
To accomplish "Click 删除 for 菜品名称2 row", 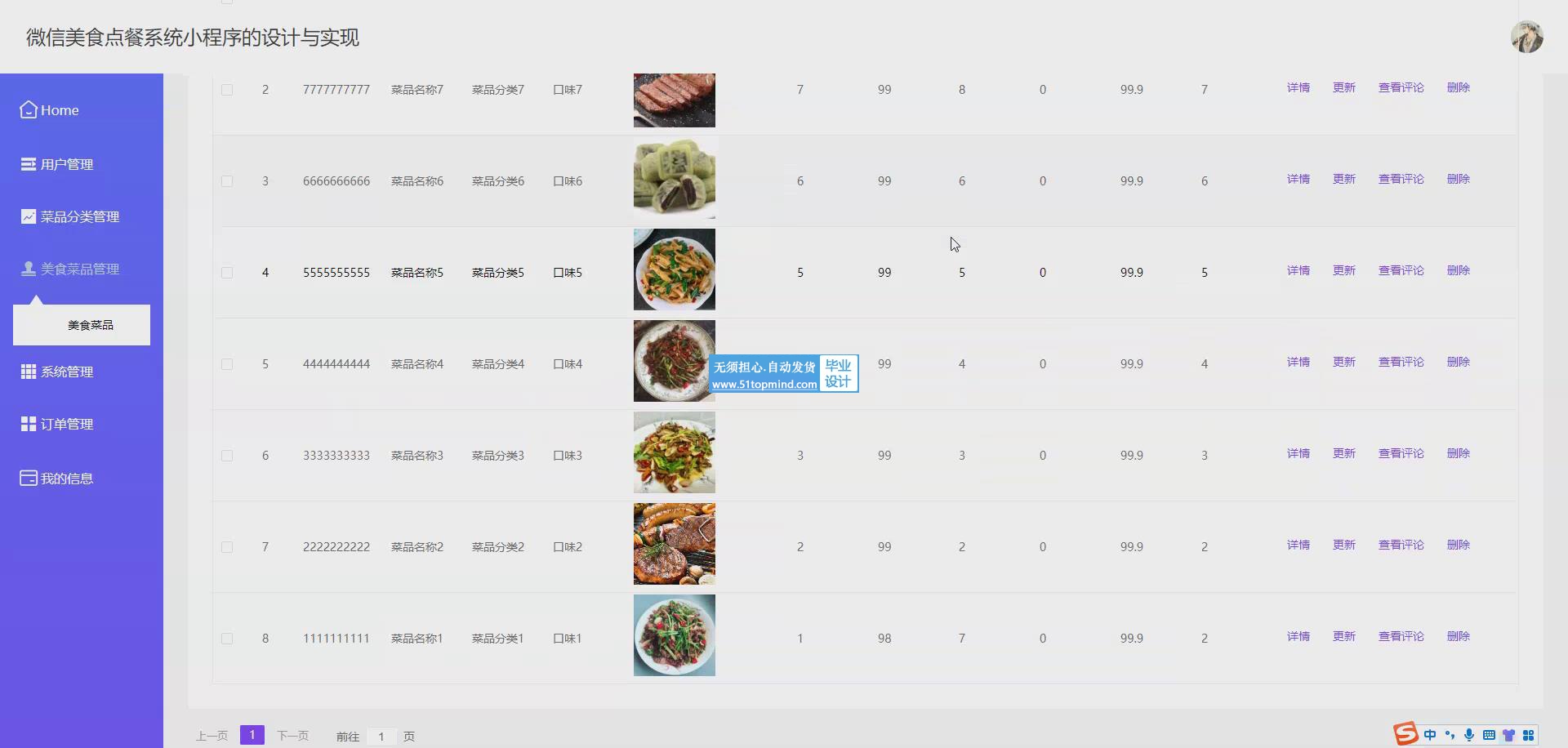I will tap(1458, 545).
